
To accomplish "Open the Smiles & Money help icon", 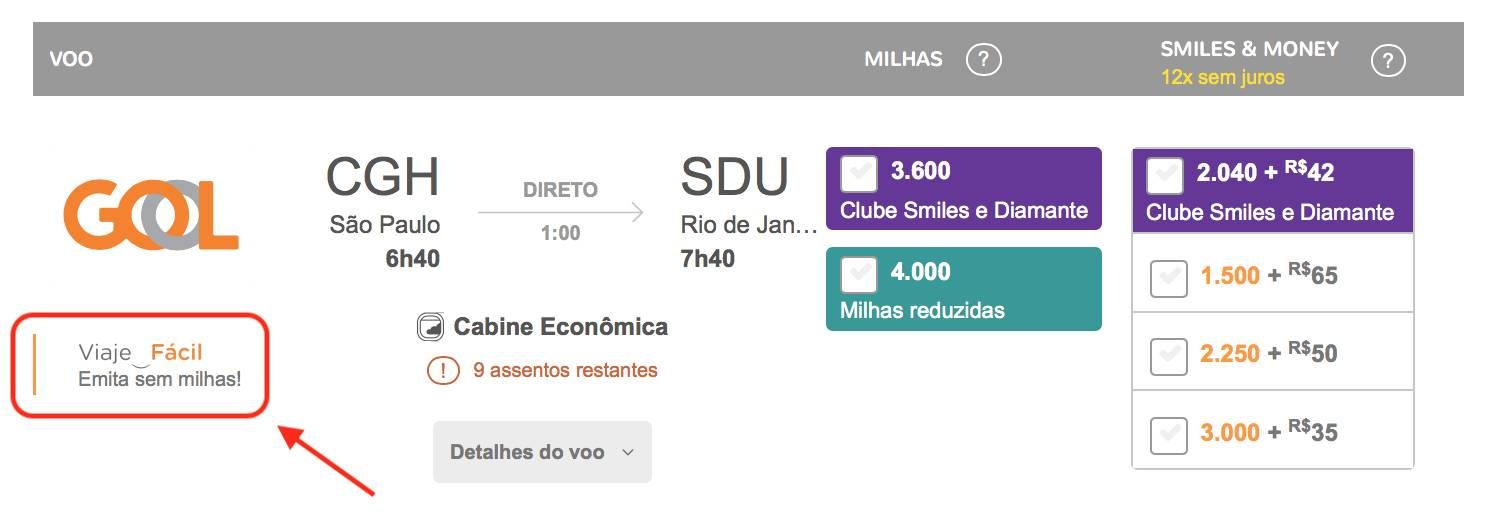I will point(1388,61).
